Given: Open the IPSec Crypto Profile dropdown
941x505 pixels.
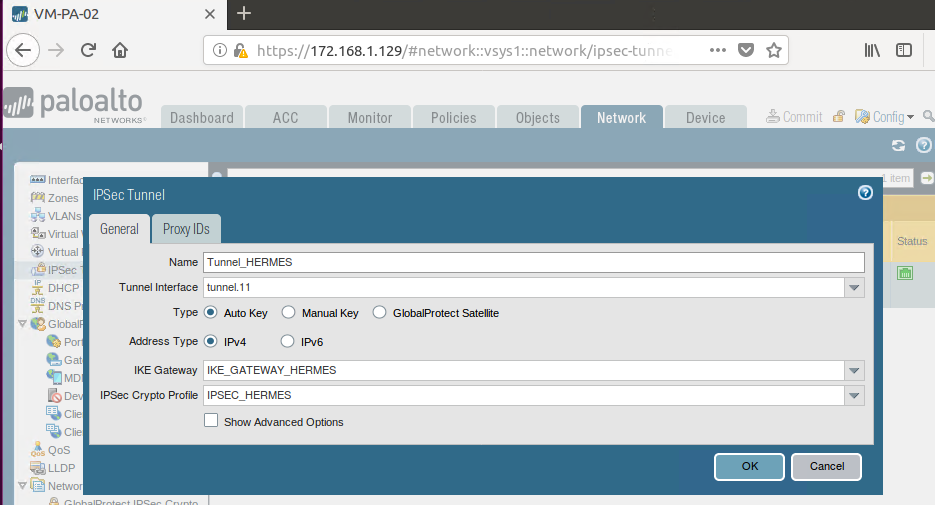Looking at the screenshot, I should 854,395.
